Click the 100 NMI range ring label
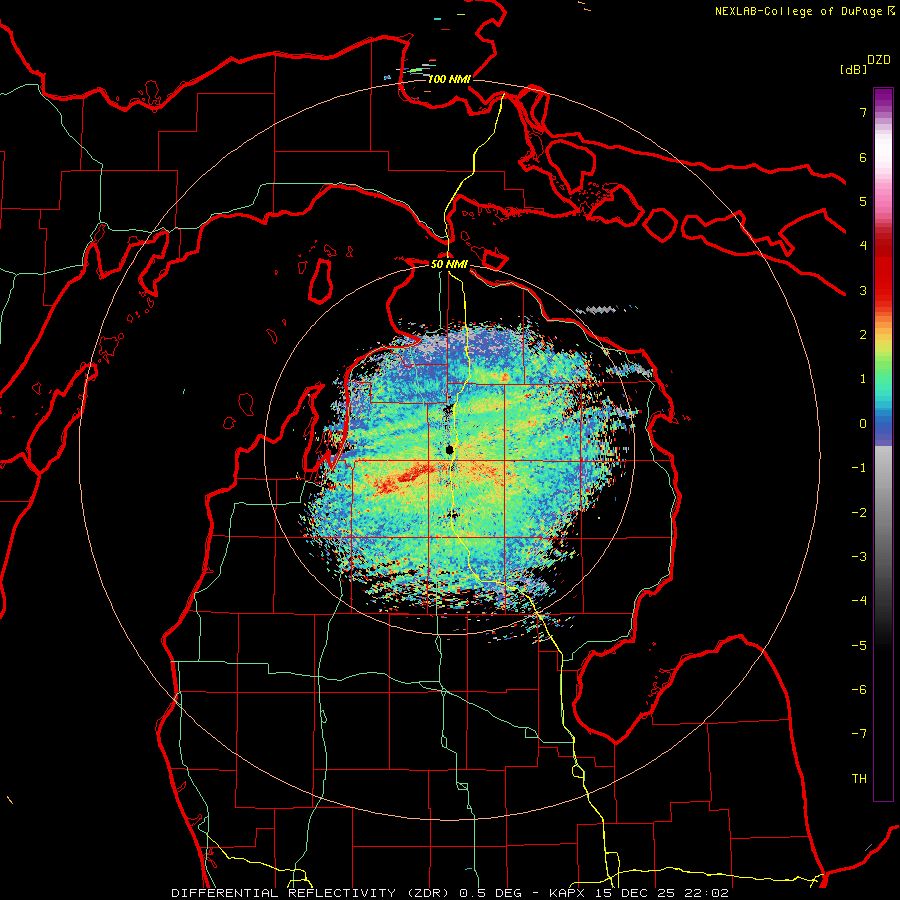 pos(449,79)
